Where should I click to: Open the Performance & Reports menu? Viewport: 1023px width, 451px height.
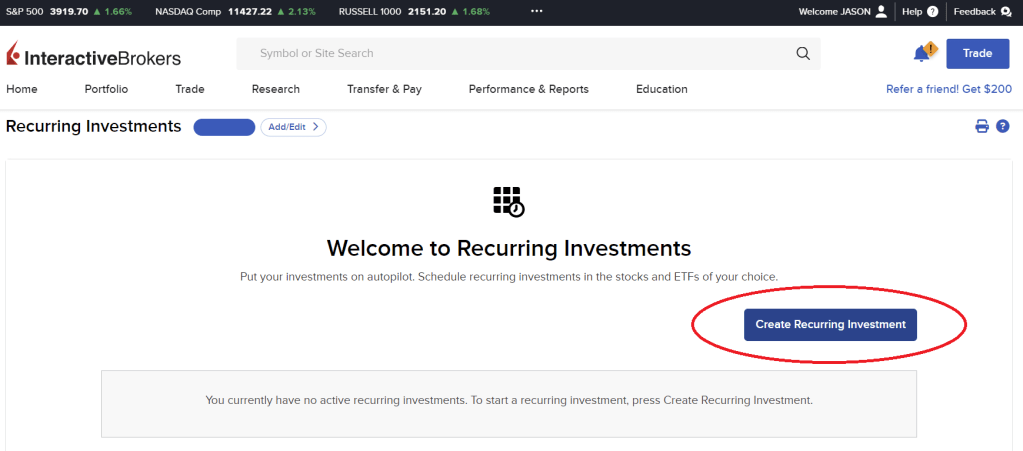pyautogui.click(x=528, y=89)
